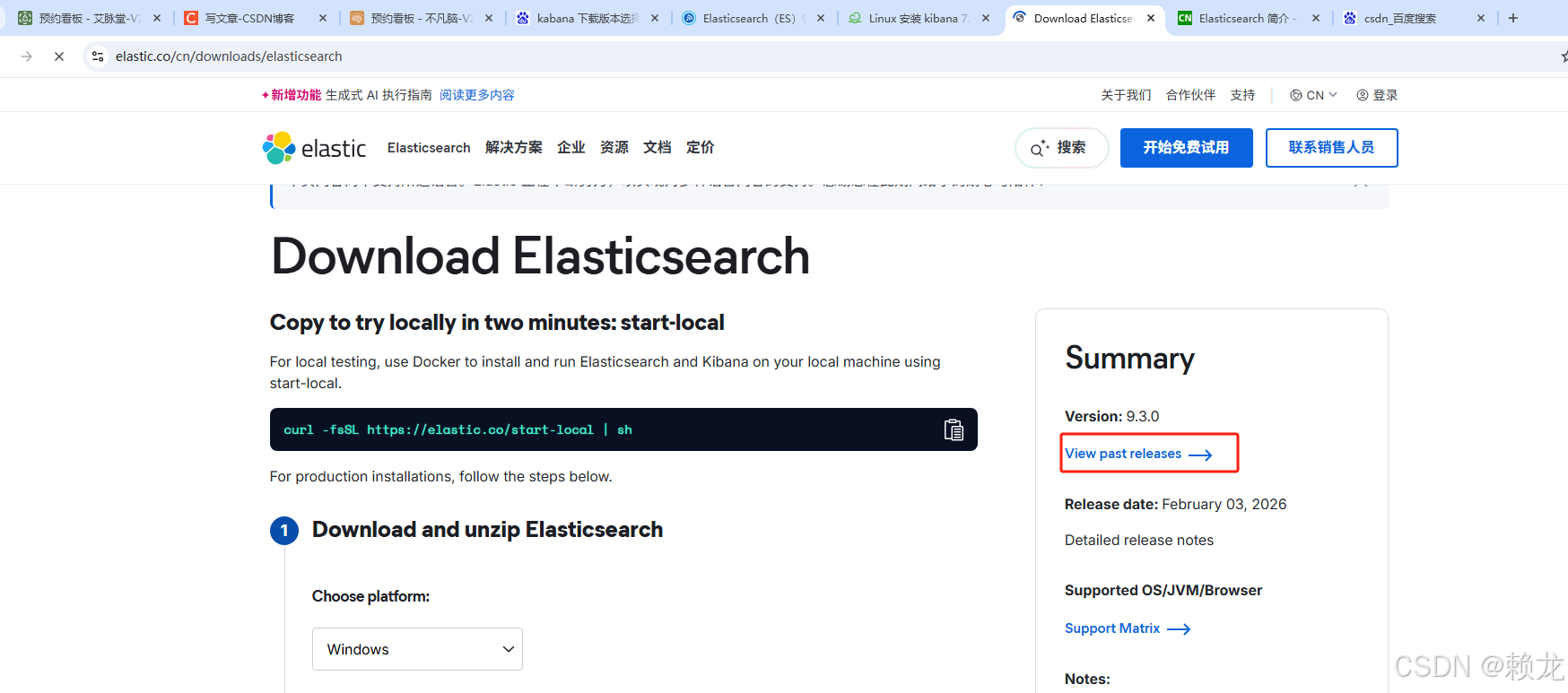Close the Linux 安装 kibana tab
The height and width of the screenshot is (693, 1568).
986,18
